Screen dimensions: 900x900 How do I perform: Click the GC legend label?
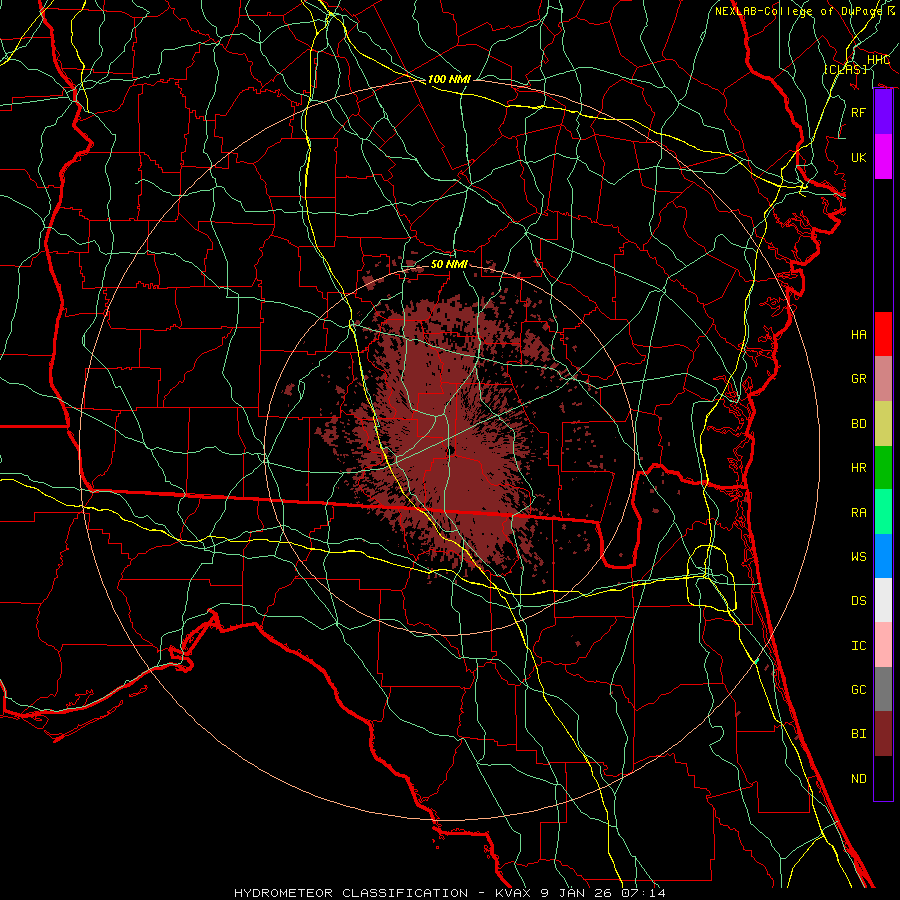click(x=859, y=689)
